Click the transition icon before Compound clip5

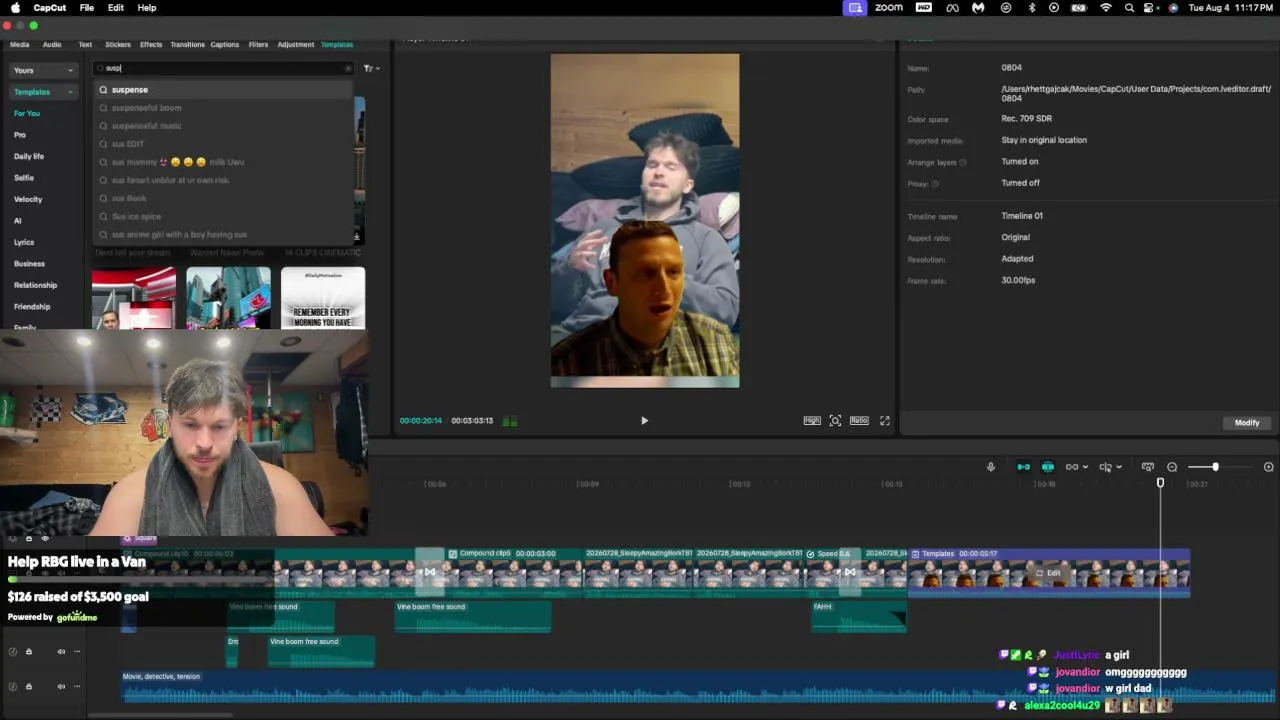(428, 572)
